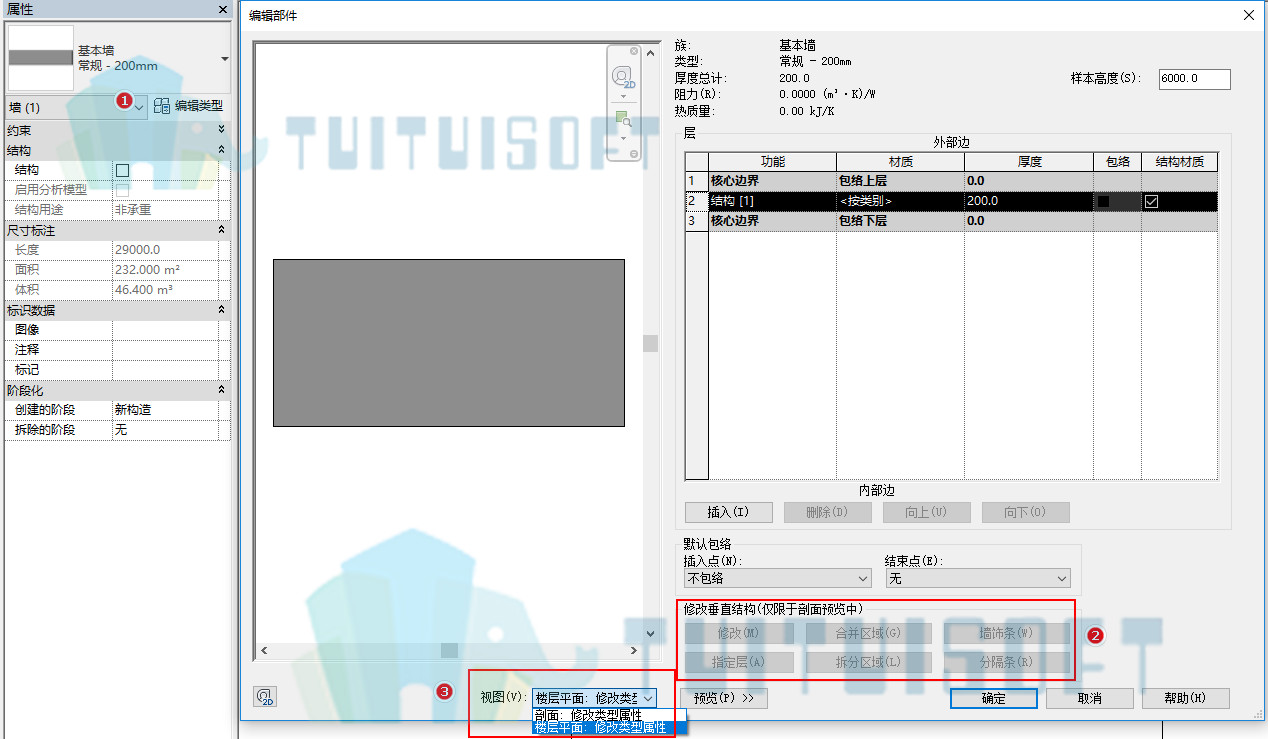Toggle the 结构 checkbox in properties
The image size is (1268, 739).
click(x=123, y=170)
